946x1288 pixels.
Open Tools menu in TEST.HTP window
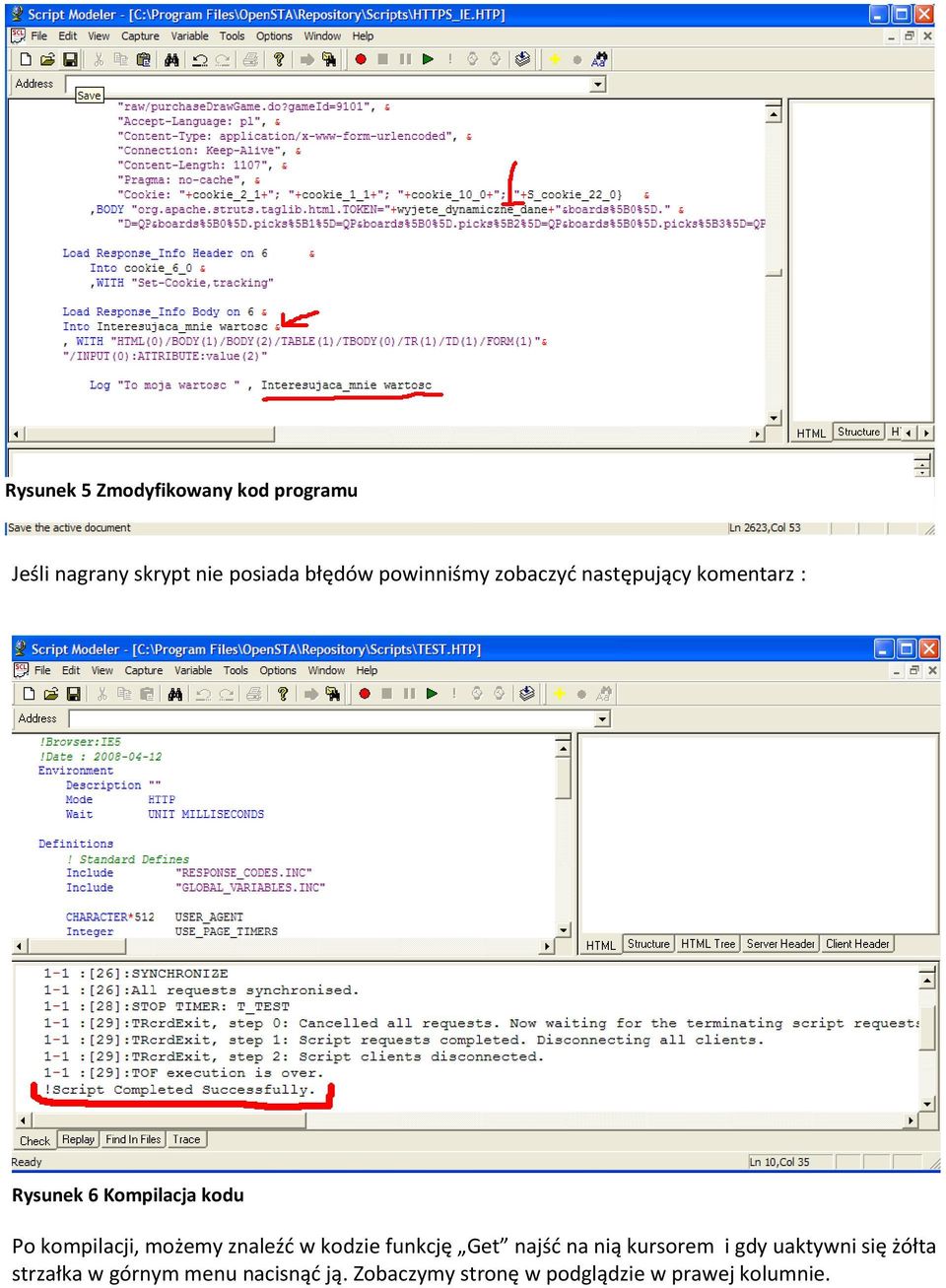tap(236, 671)
